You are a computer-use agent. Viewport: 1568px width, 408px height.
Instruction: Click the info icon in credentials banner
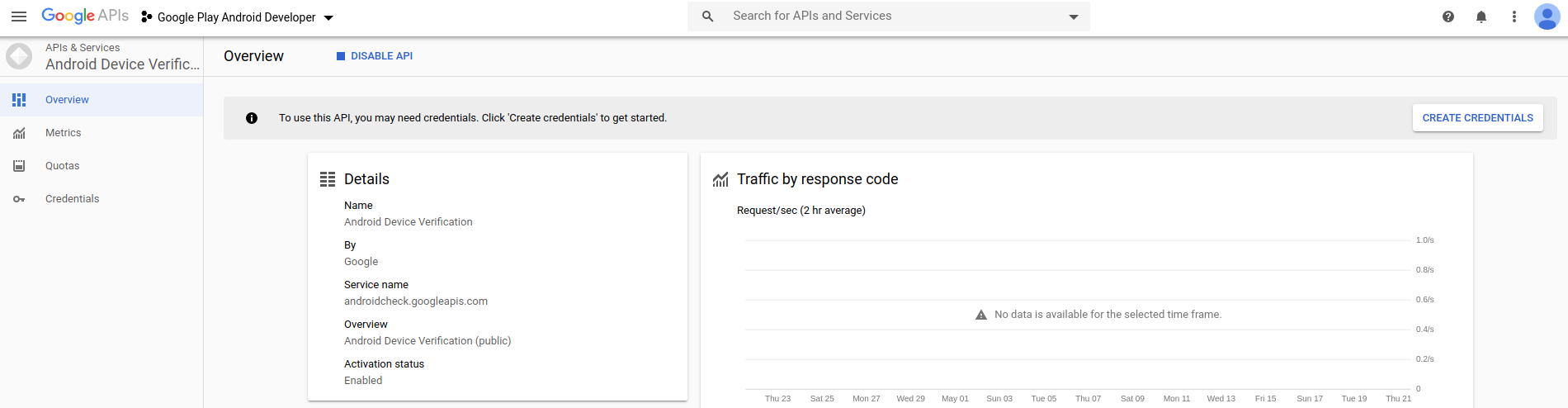[252, 118]
